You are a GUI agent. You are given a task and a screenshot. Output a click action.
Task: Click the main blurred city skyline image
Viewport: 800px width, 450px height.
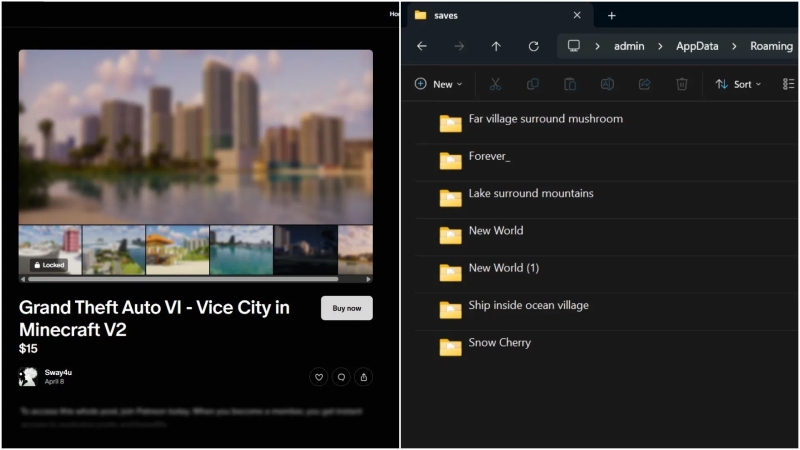click(196, 137)
